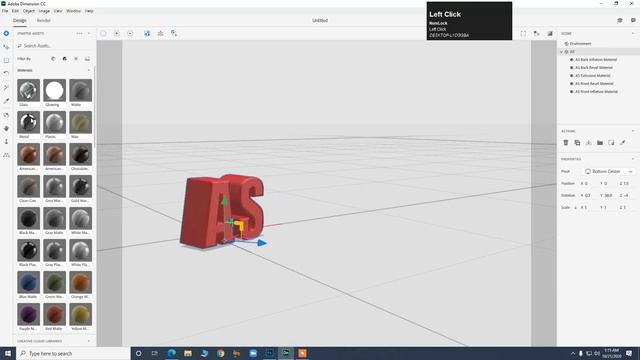This screenshot has width=640, height=360.
Task: Select the Sampler eyedropper tool
Action: (6, 101)
